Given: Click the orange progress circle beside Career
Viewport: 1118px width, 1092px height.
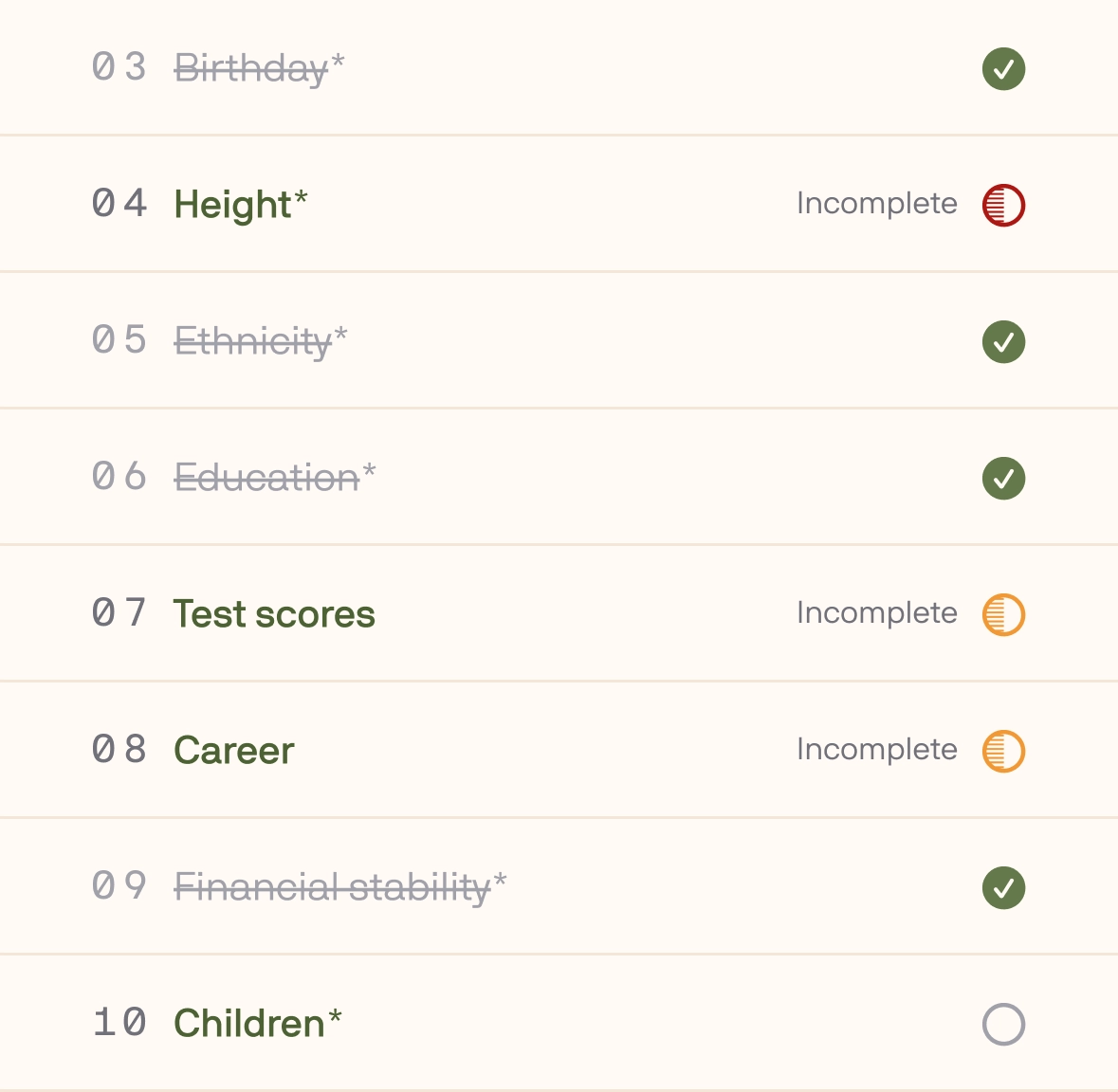Looking at the screenshot, I should 1002,750.
